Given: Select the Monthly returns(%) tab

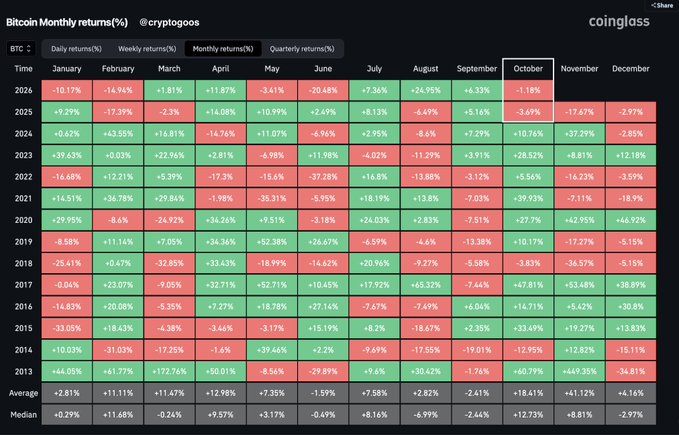Looking at the screenshot, I should tap(223, 48).
